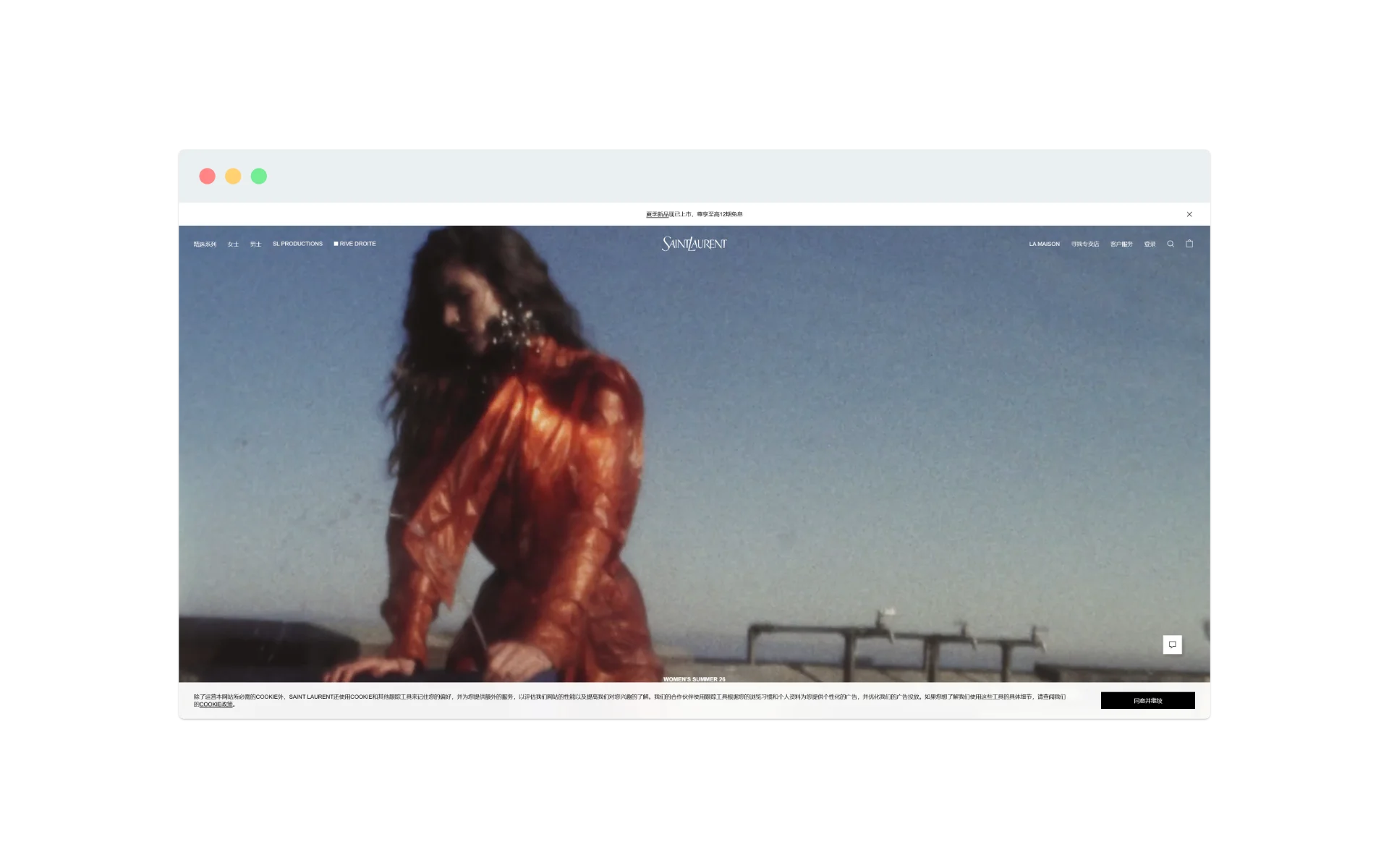Image resolution: width=1389 pixels, height=868 pixels.
Task: Open the 精选系列 menu
Action: (205, 244)
